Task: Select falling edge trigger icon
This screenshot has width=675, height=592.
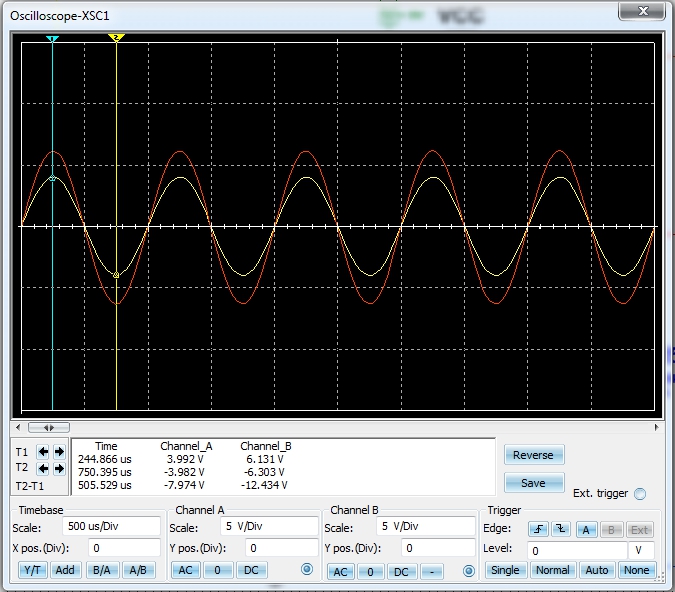Action: coord(562,529)
